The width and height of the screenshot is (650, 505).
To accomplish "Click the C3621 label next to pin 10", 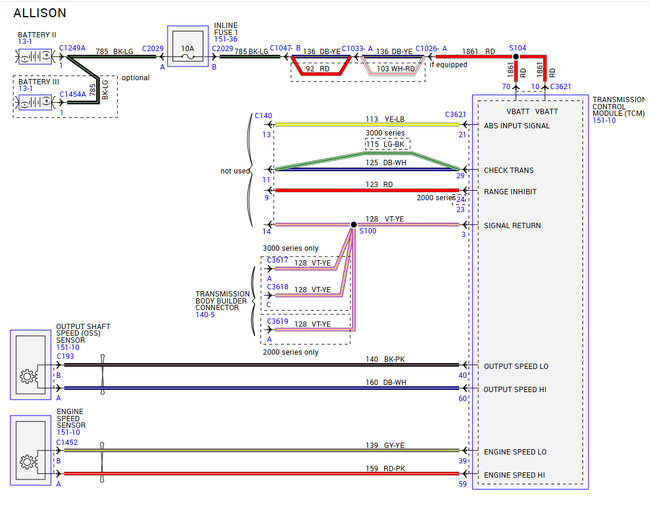I will point(560,86).
